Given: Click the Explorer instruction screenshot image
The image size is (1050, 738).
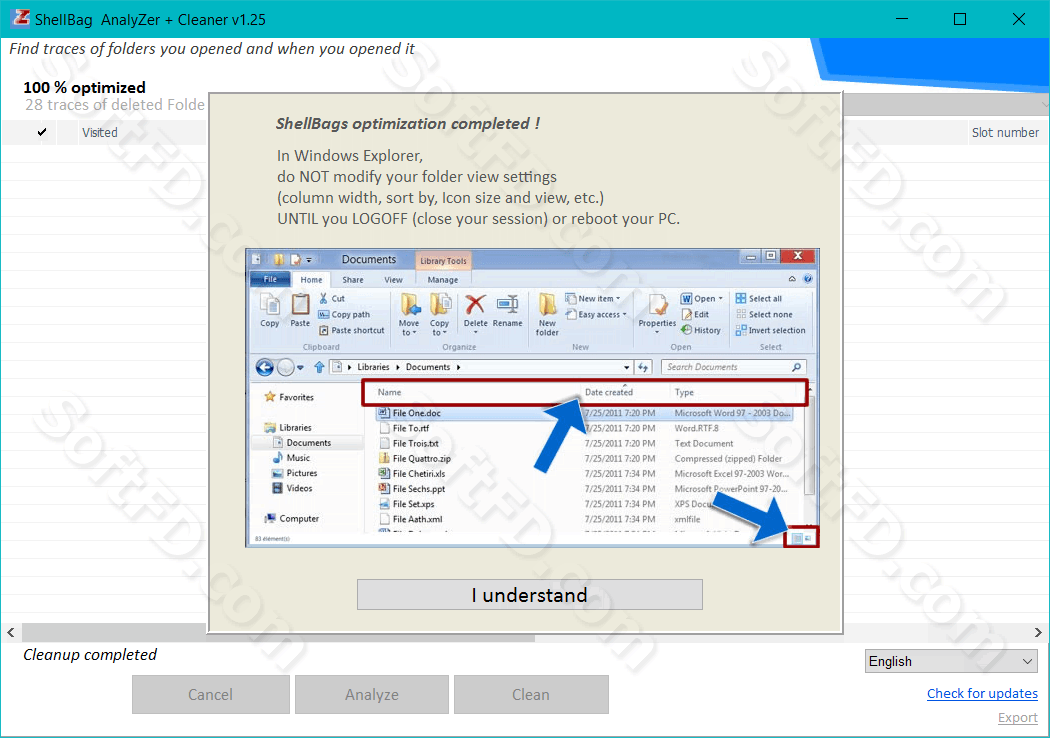Looking at the screenshot, I should 532,398.
